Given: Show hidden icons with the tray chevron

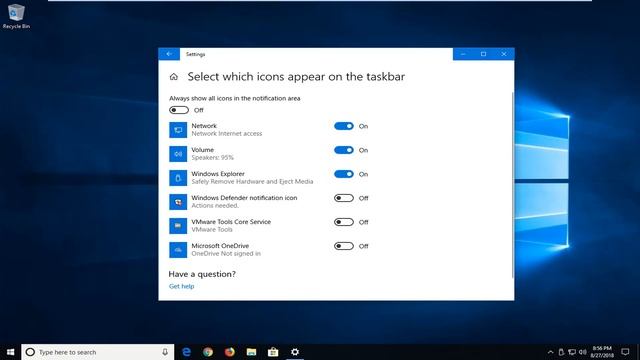Looking at the screenshot, I should (x=550, y=352).
